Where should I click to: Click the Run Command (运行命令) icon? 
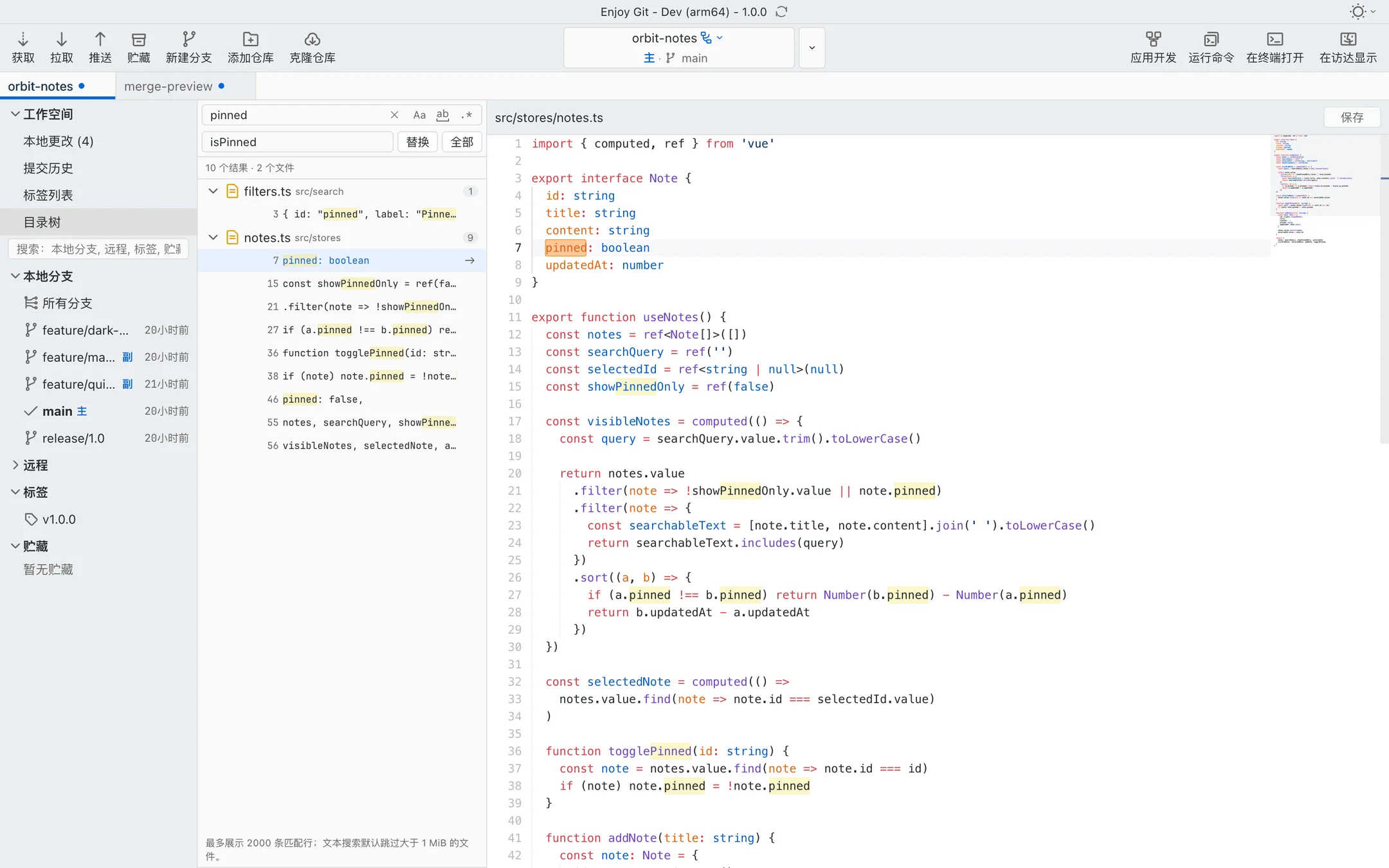point(1211,48)
